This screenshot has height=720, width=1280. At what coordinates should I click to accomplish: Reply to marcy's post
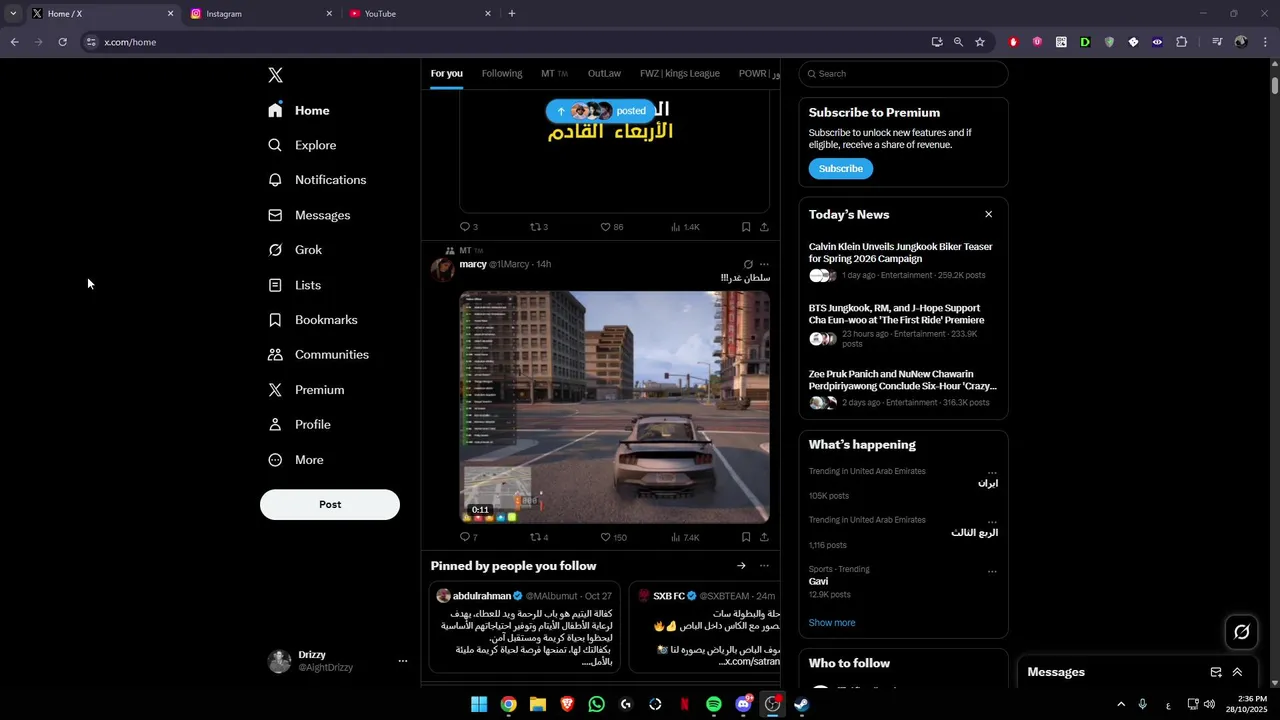click(468, 537)
